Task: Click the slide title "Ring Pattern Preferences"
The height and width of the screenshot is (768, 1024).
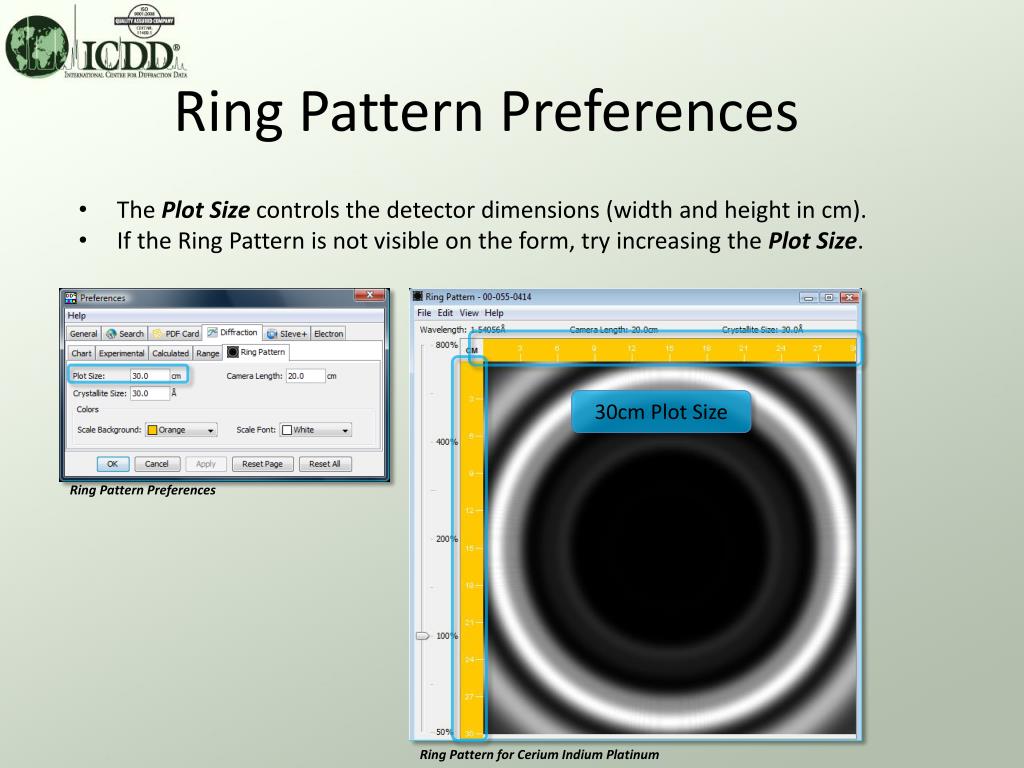Action: click(x=487, y=112)
